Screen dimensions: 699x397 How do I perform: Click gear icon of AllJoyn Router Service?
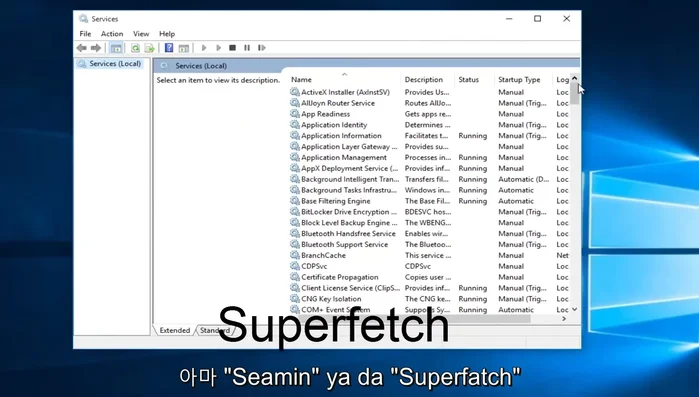(294, 103)
